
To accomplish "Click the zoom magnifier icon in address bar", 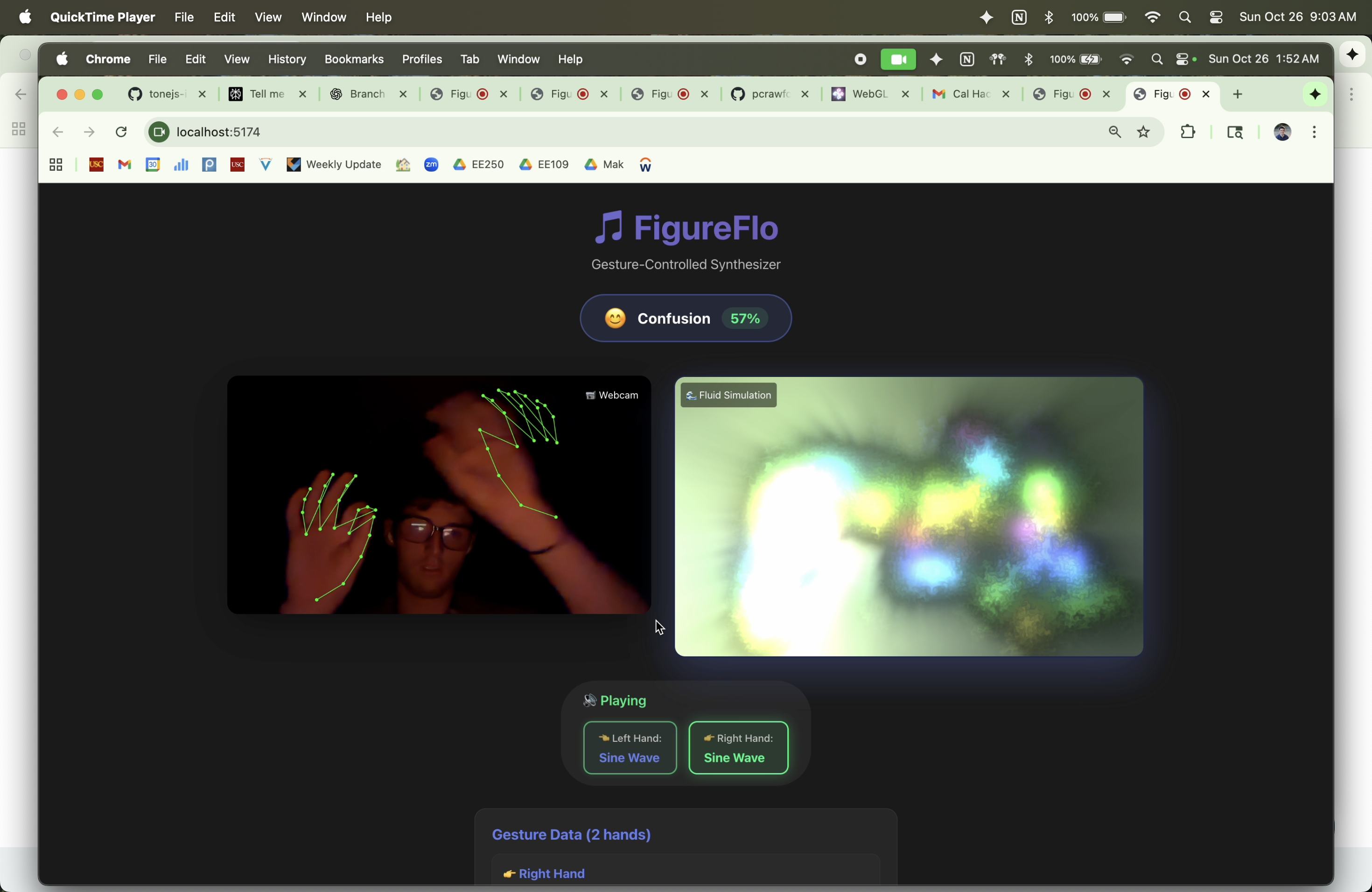I will [1114, 132].
